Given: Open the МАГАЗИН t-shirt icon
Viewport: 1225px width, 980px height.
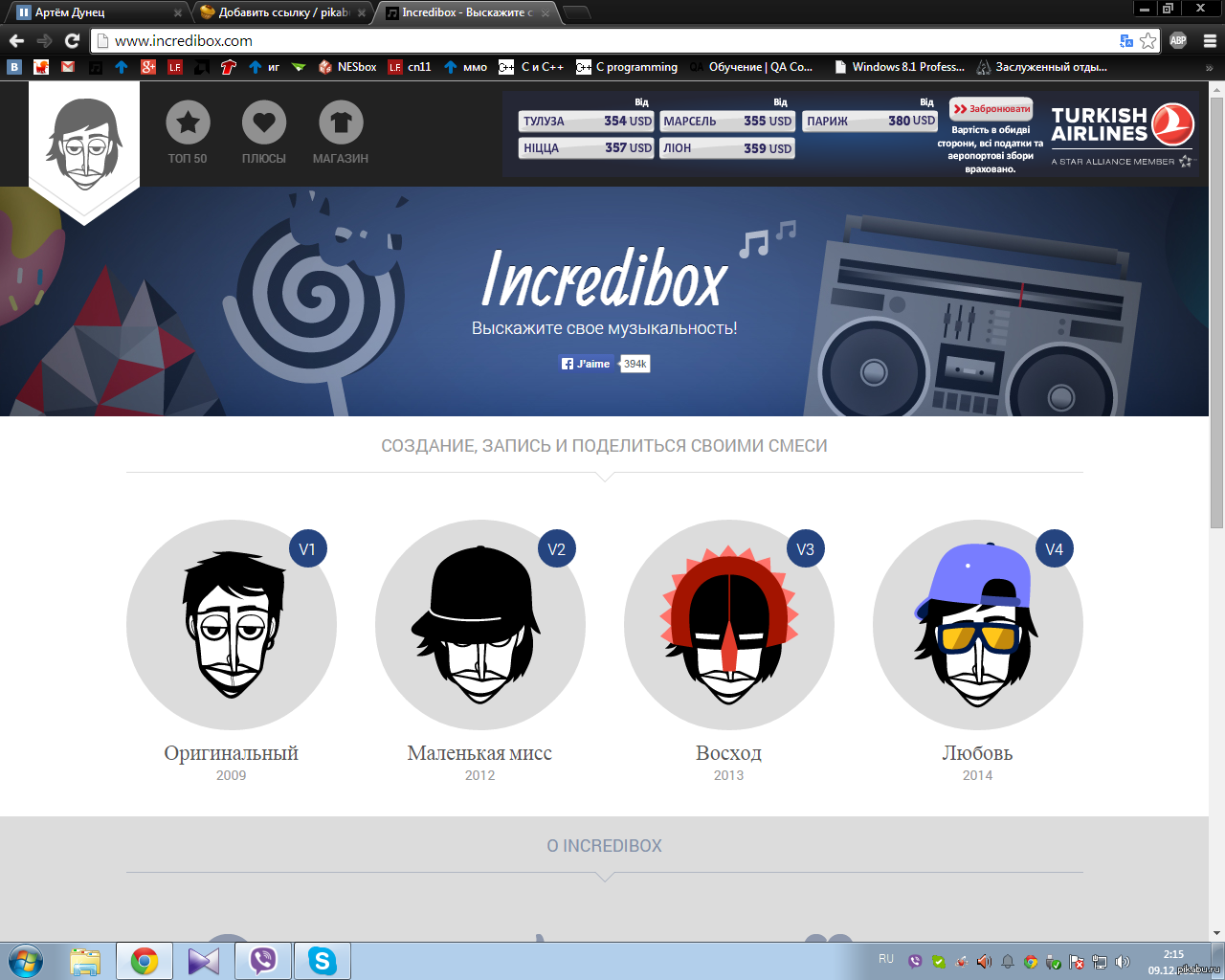Looking at the screenshot, I should coord(341,122).
